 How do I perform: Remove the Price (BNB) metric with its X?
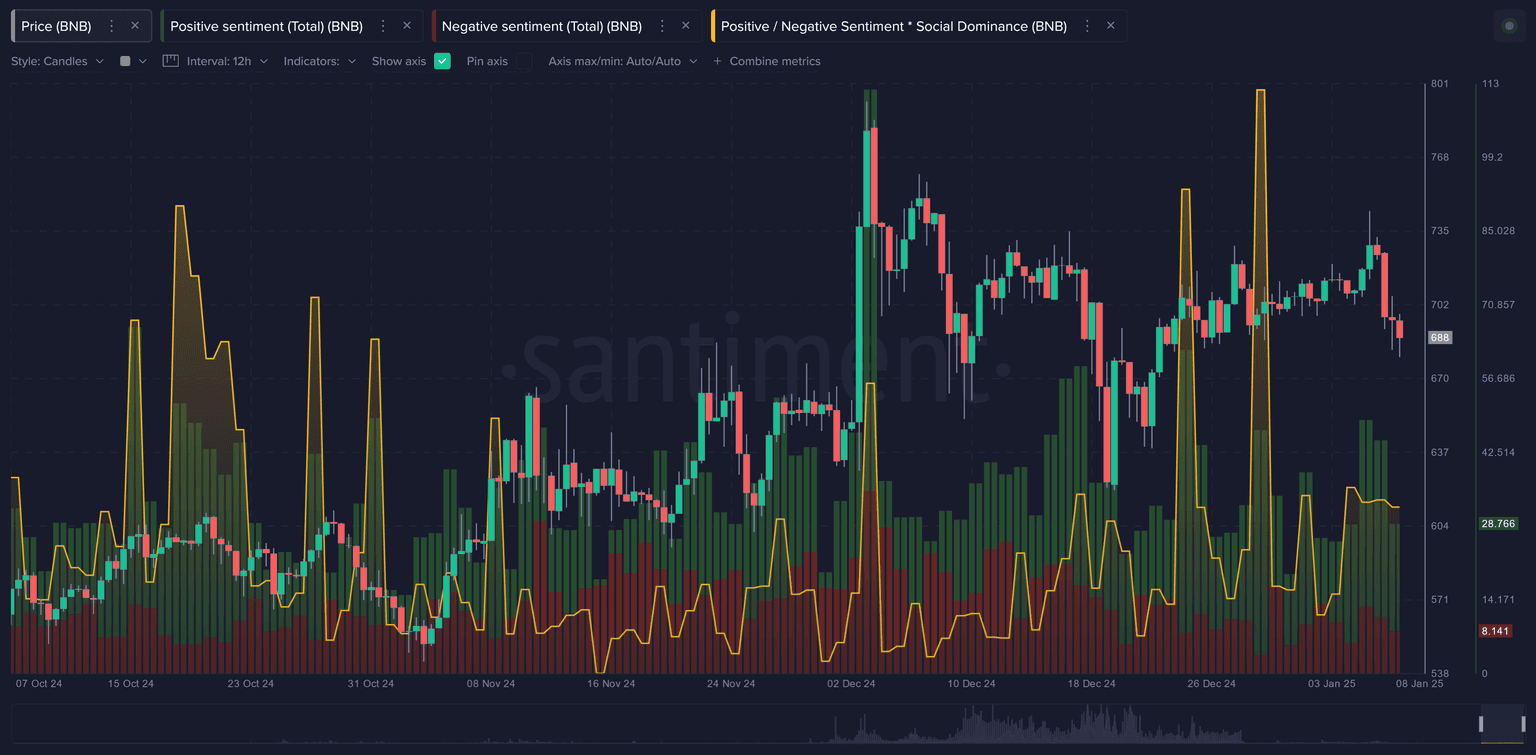135,26
